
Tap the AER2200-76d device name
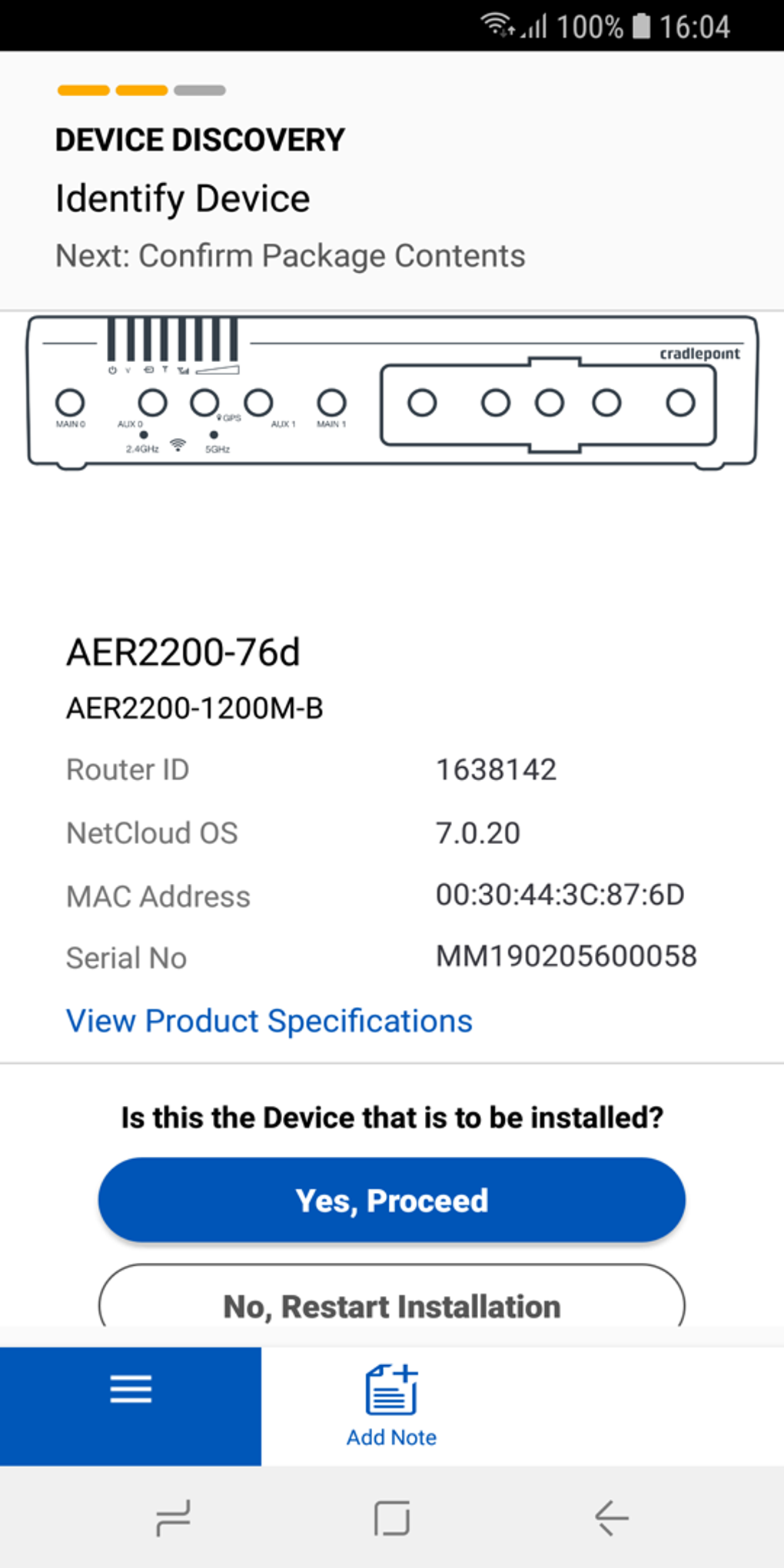click(x=183, y=652)
